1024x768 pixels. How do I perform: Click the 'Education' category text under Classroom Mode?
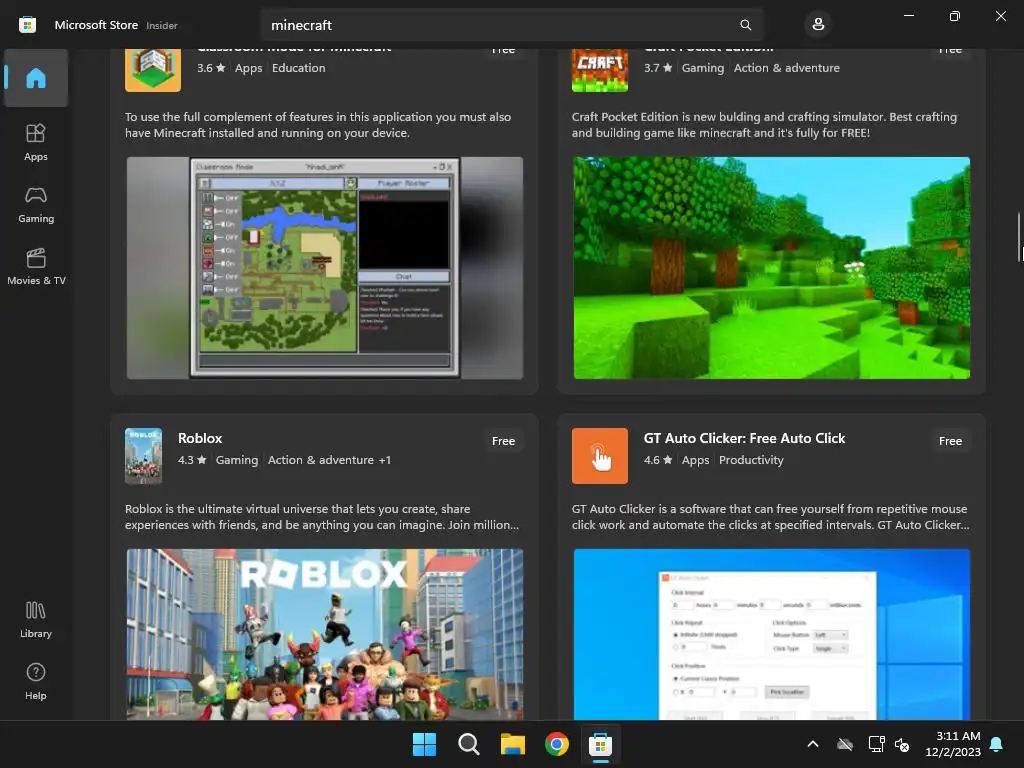tap(298, 68)
